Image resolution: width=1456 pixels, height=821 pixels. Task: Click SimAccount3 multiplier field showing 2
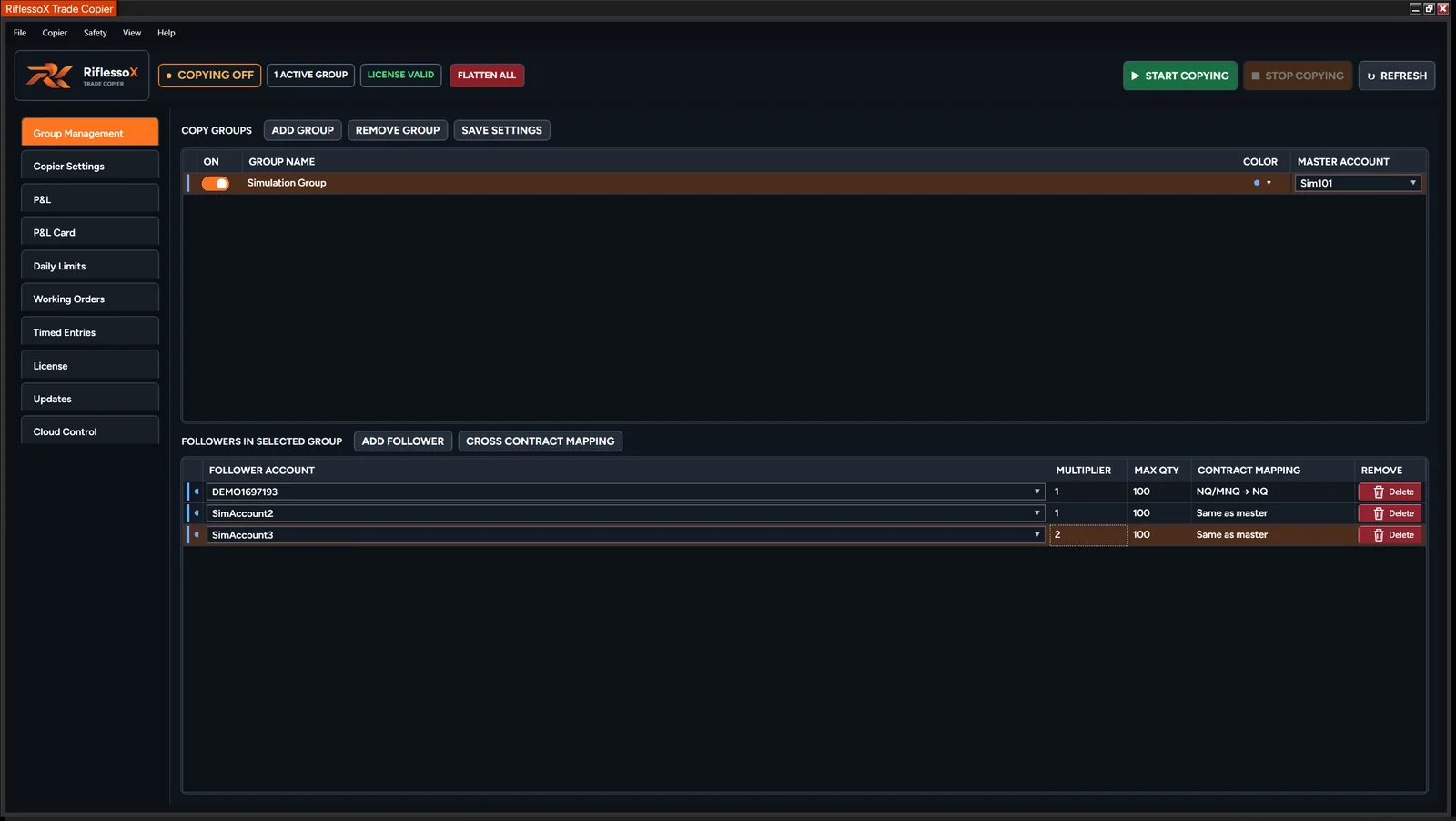(x=1088, y=535)
